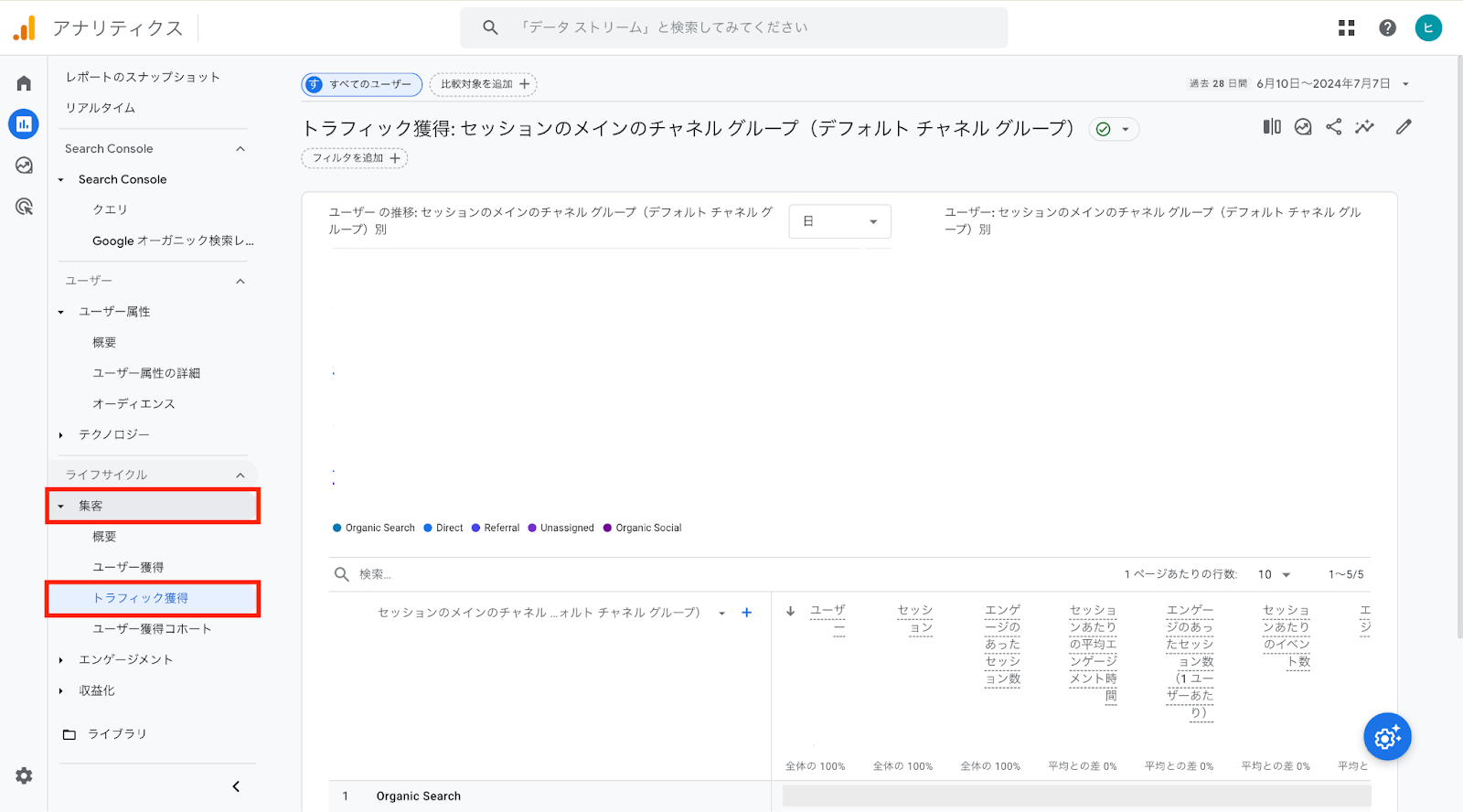Open the Admin settings gear icon

(x=24, y=775)
